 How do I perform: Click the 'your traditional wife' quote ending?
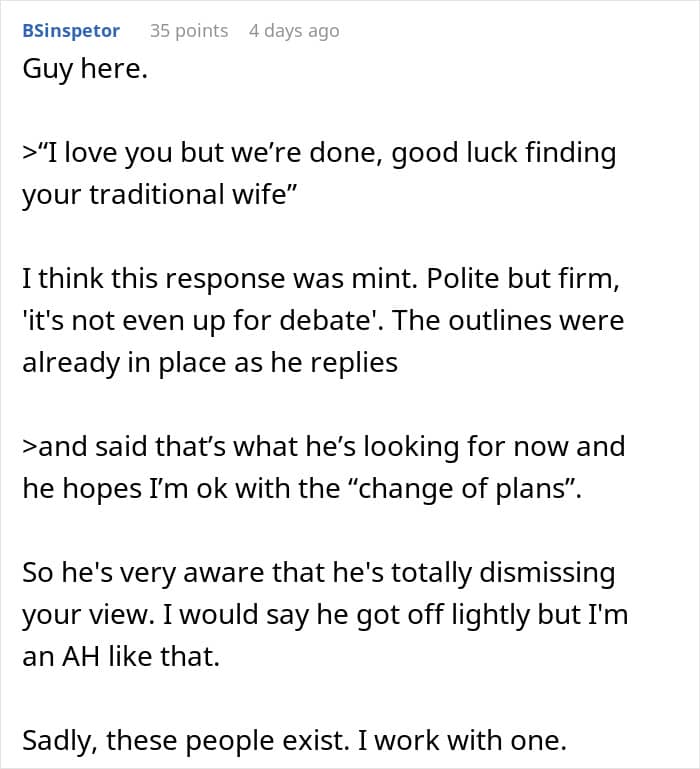[x=160, y=194]
